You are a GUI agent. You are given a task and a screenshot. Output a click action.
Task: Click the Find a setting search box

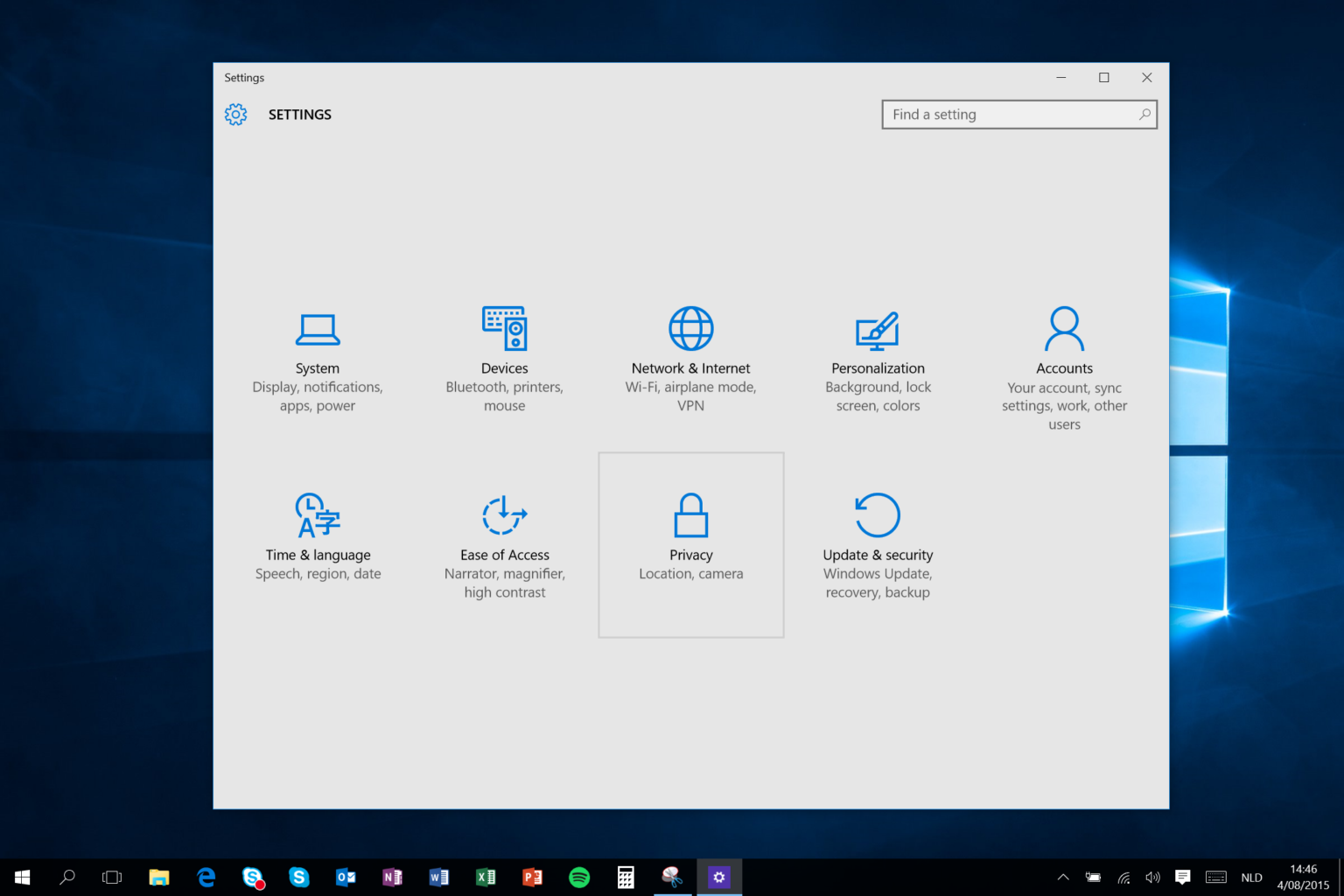coord(1006,115)
